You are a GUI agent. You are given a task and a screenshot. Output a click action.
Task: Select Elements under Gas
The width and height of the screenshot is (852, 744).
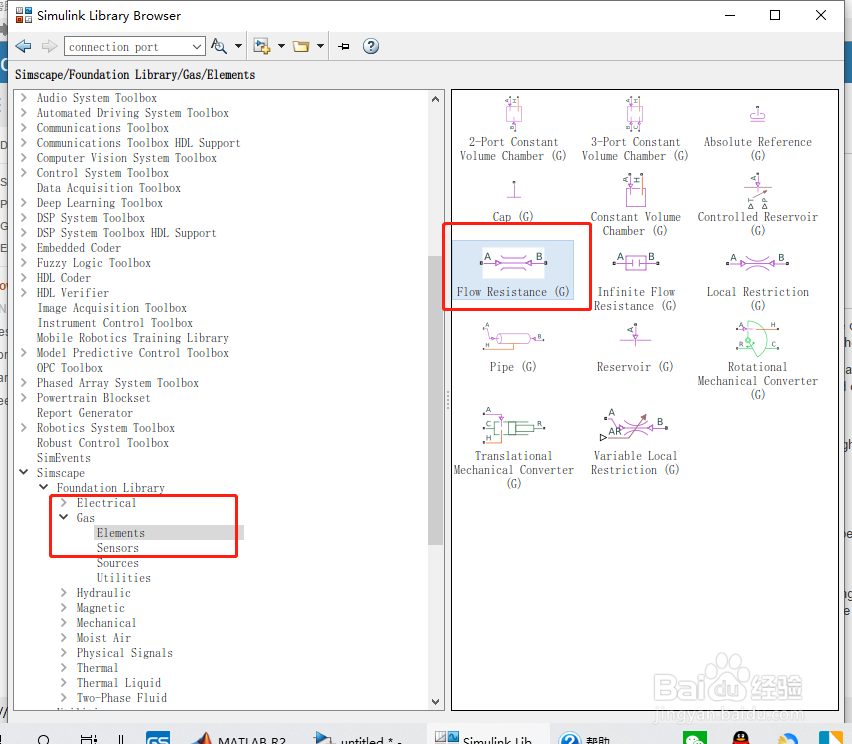pos(121,533)
